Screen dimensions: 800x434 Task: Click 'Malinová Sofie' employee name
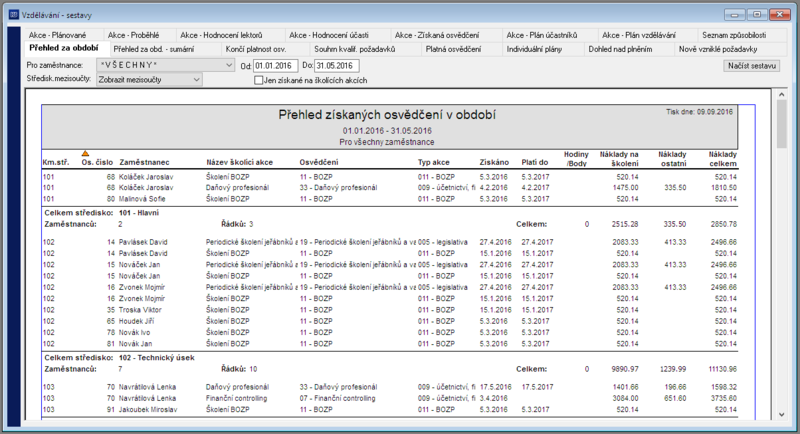(x=142, y=199)
